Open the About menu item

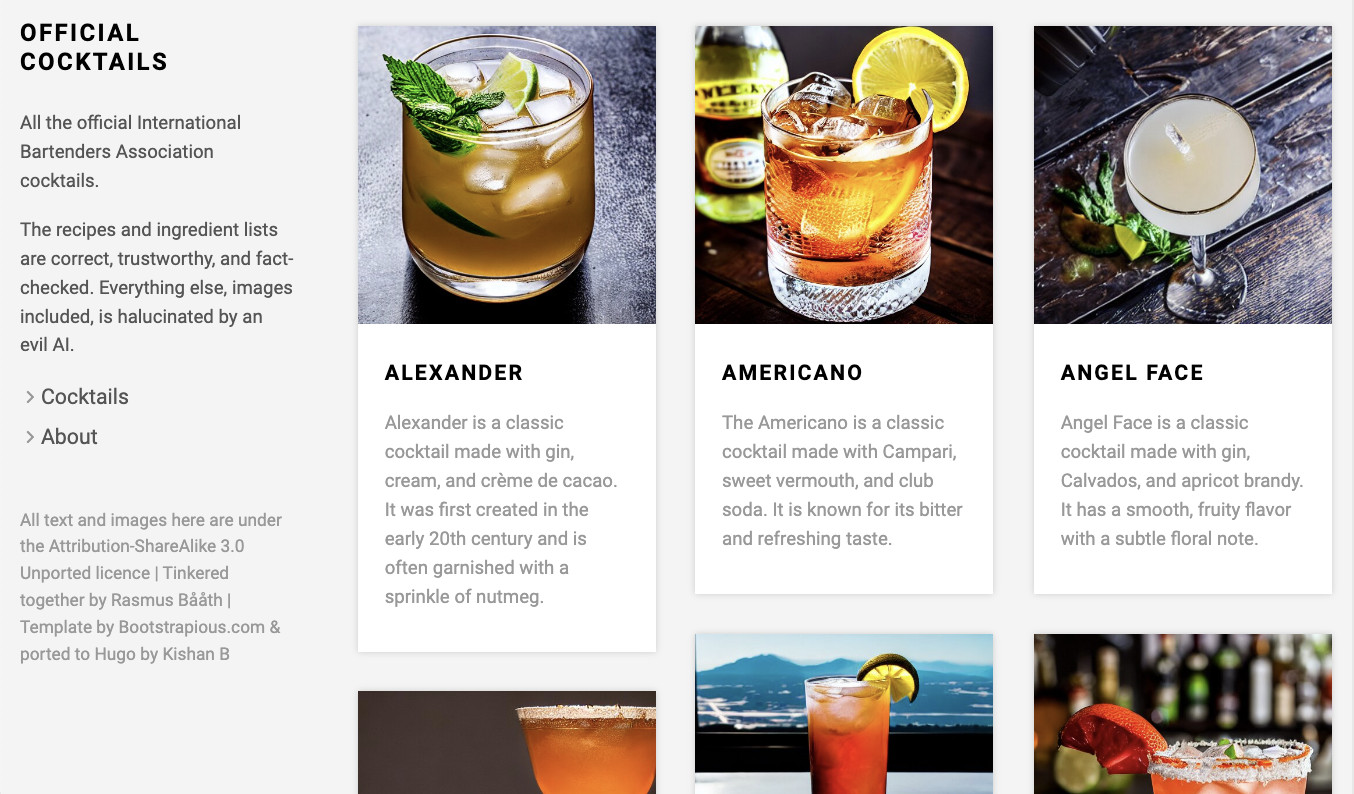(x=69, y=437)
